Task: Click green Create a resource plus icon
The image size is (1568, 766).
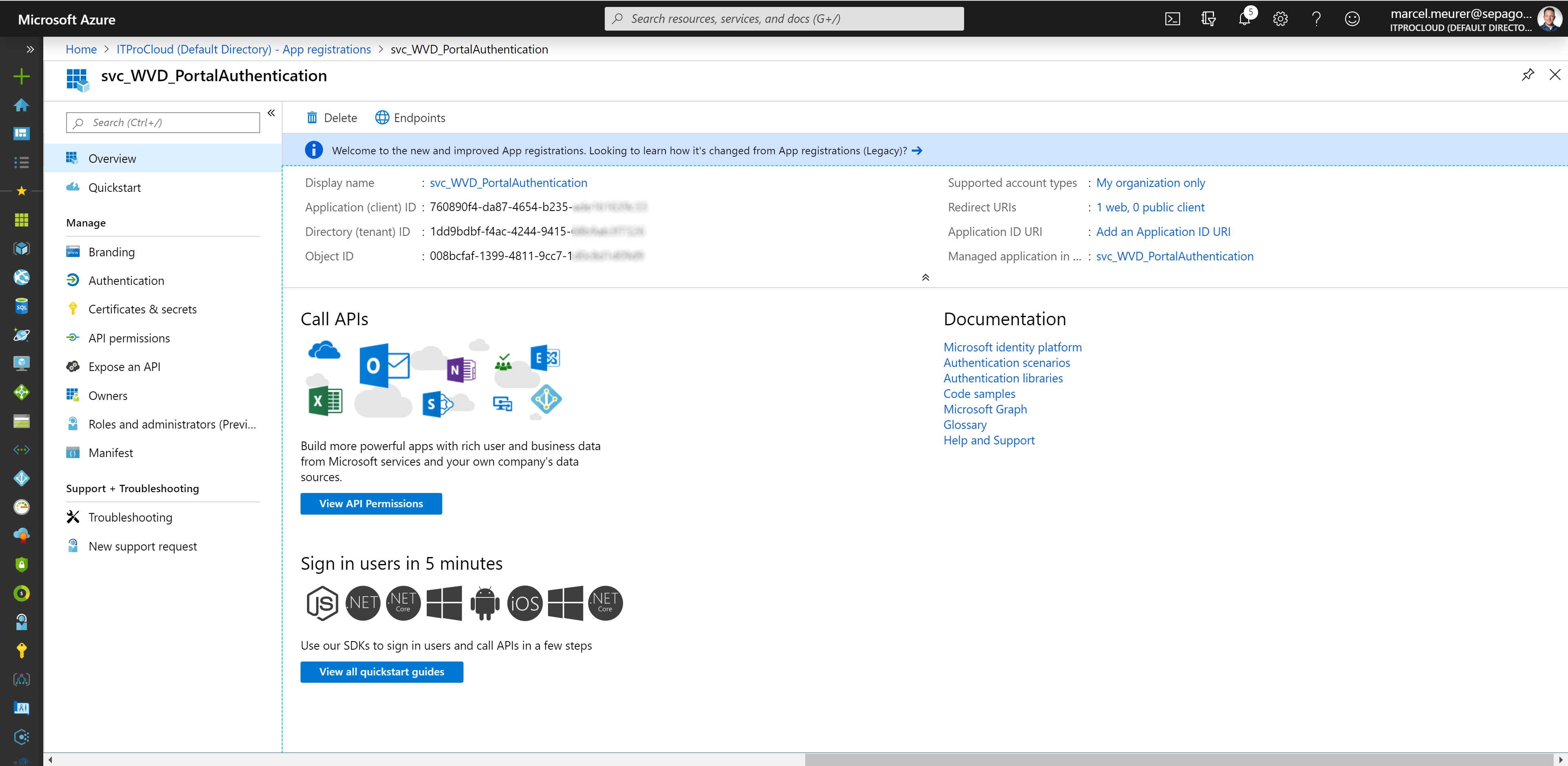Action: pyautogui.click(x=21, y=76)
